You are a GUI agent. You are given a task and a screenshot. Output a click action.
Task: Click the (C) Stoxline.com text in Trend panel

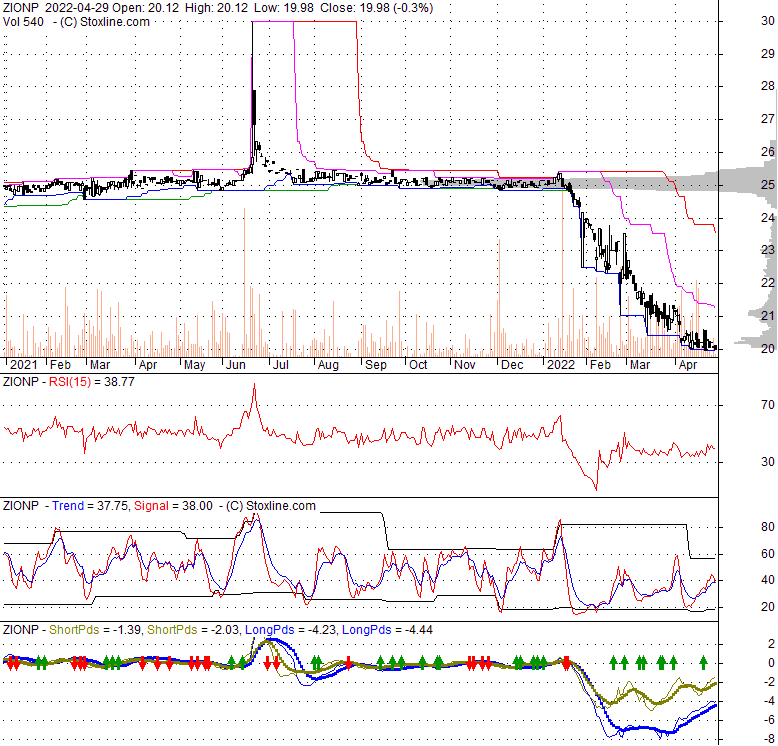coord(271,505)
